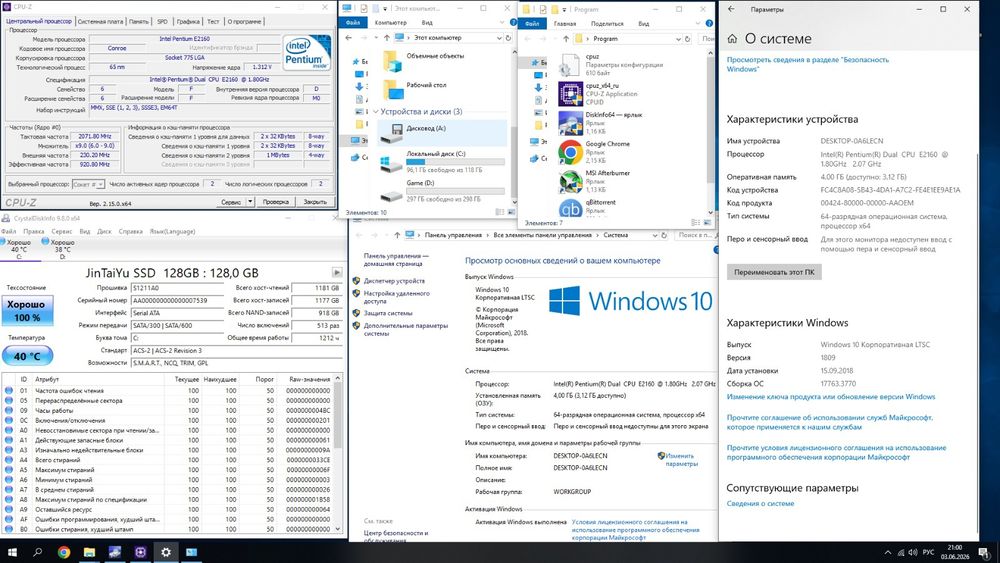The width and height of the screenshot is (1000, 563).
Task: Open the Сервис dropdown arrow in CPU-Z
Action: 250,201
